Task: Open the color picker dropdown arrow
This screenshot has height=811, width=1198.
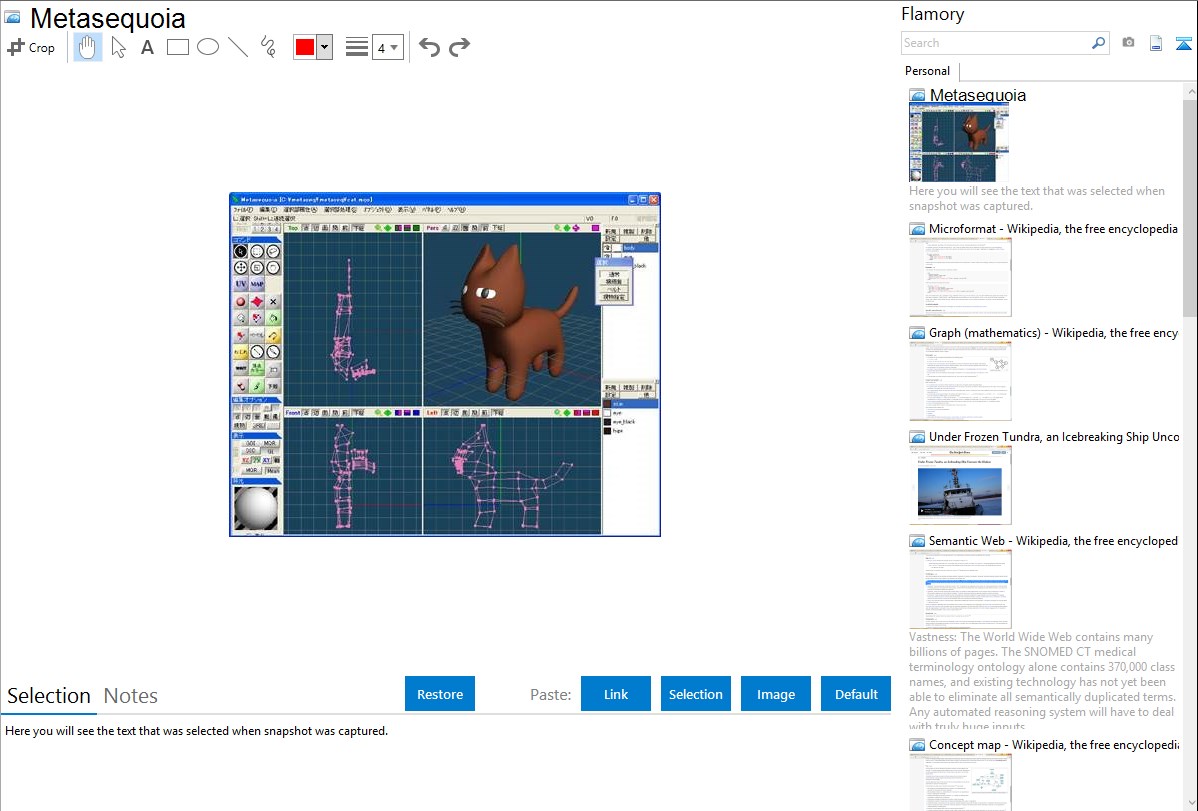Action: 325,47
